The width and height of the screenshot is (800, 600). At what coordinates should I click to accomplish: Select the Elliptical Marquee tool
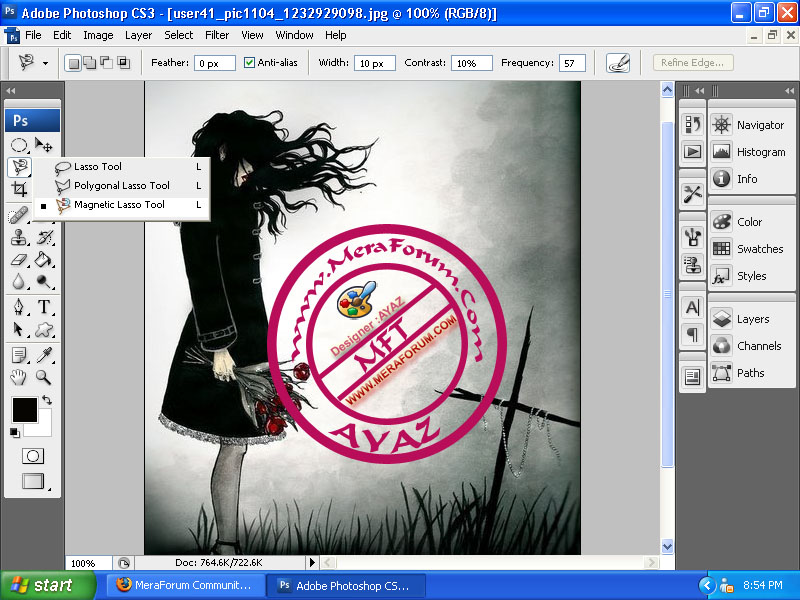tap(19, 145)
